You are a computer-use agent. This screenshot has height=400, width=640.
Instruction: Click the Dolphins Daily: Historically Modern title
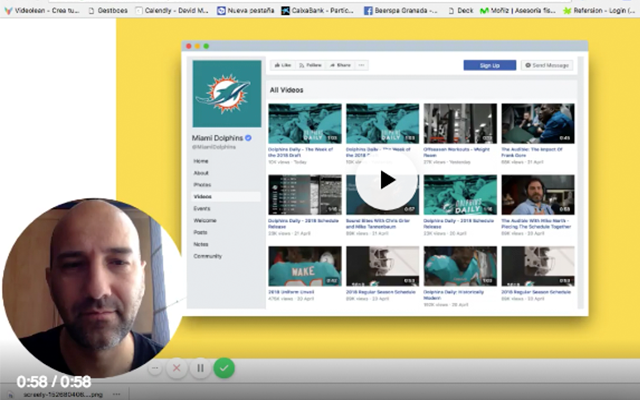click(453, 295)
